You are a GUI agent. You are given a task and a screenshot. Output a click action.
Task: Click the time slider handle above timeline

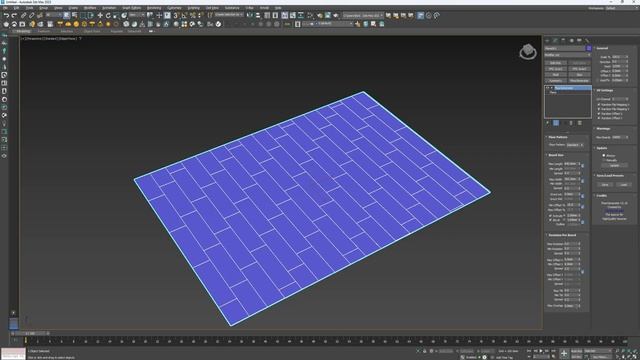click(x=30, y=333)
